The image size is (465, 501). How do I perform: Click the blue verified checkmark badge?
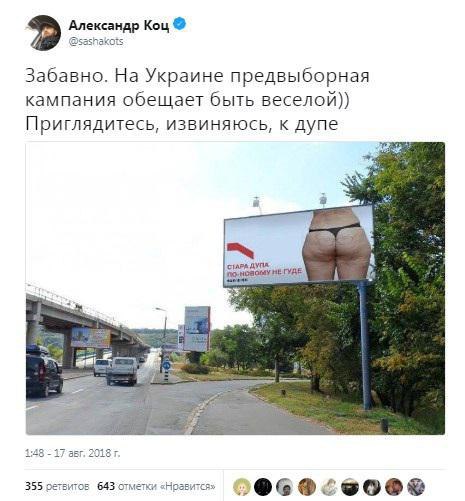[180, 24]
